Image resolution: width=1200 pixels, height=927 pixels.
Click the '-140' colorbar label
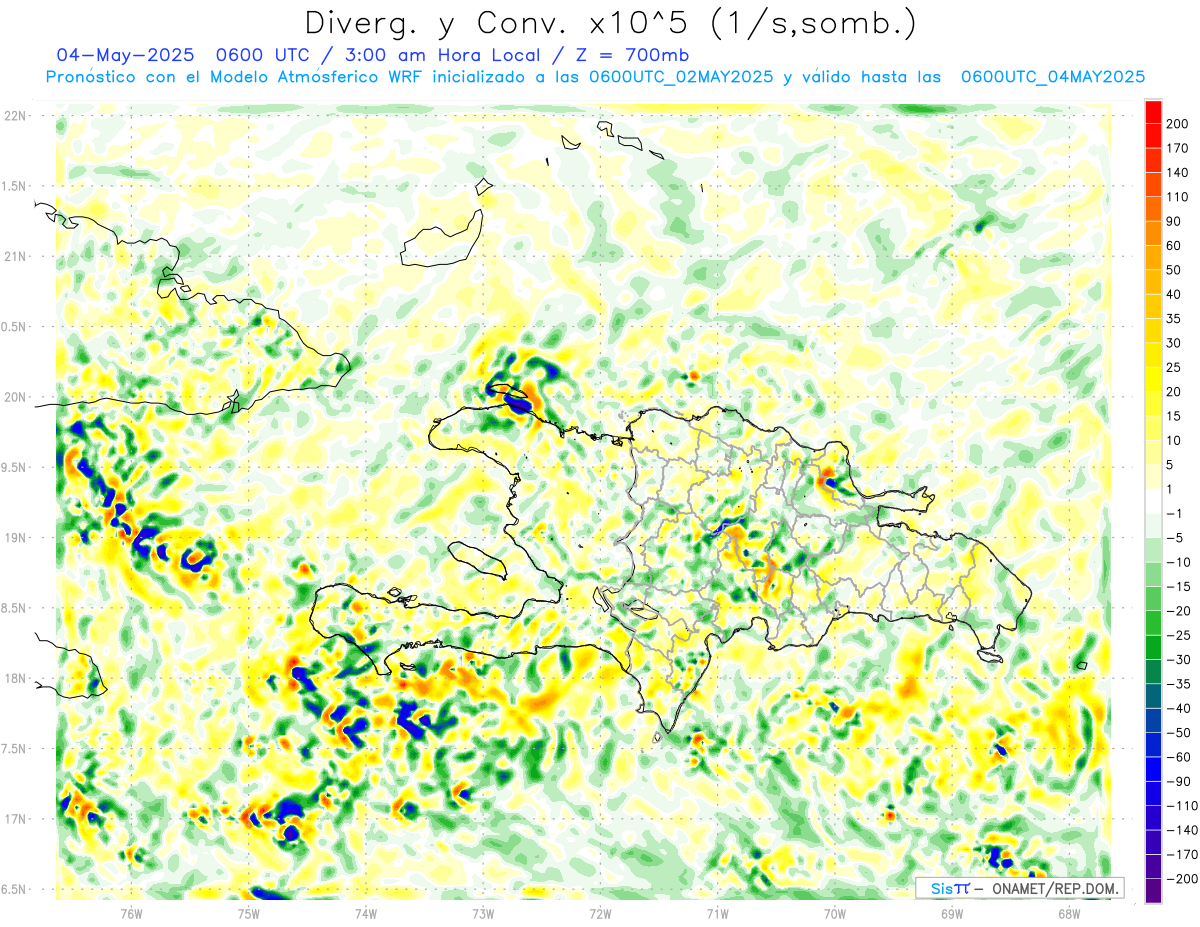1182,831
